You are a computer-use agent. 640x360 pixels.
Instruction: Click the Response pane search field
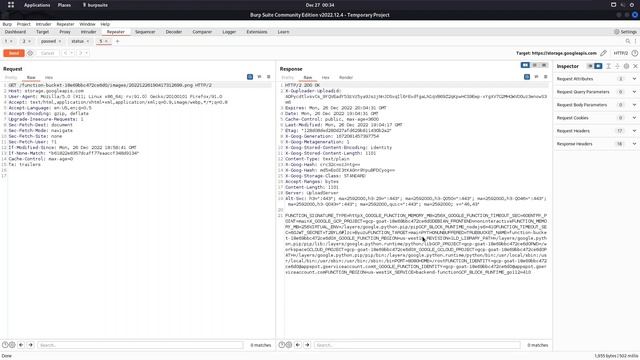tap(417, 345)
